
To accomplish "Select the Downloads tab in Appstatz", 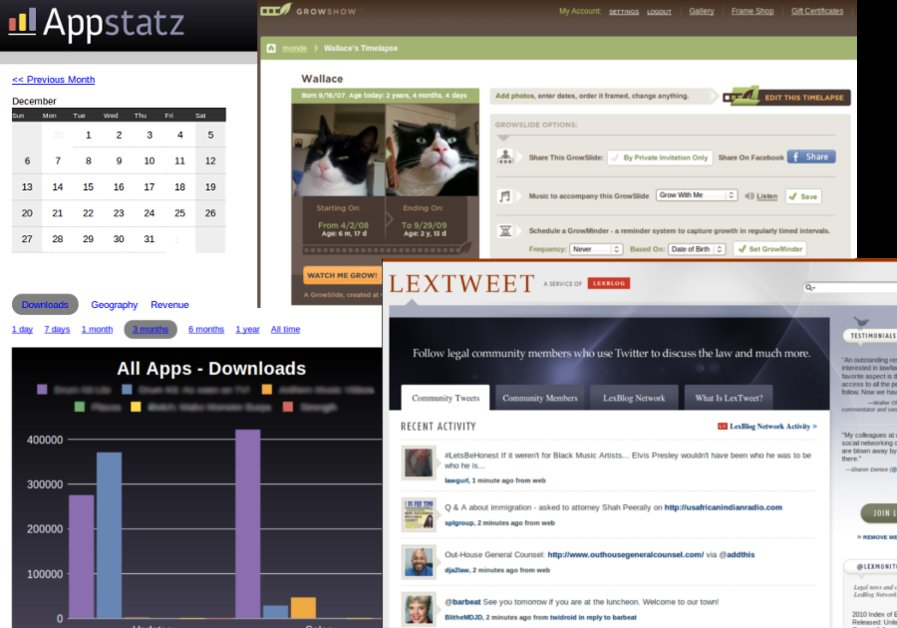I will click(45, 304).
